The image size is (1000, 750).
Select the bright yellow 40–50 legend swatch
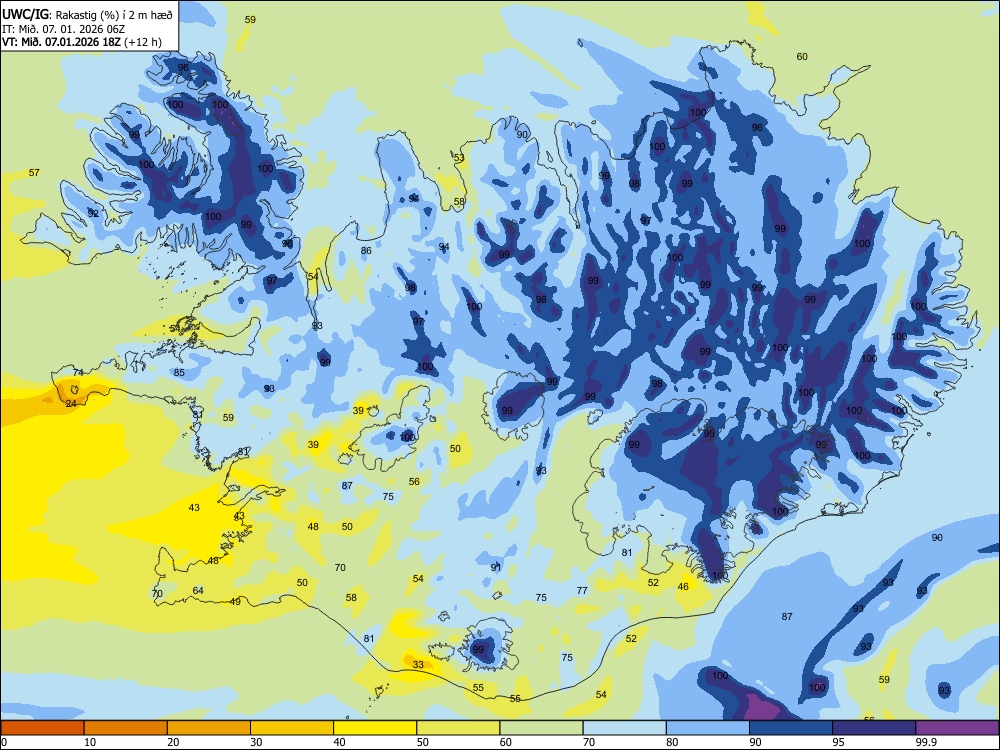click(x=375, y=728)
